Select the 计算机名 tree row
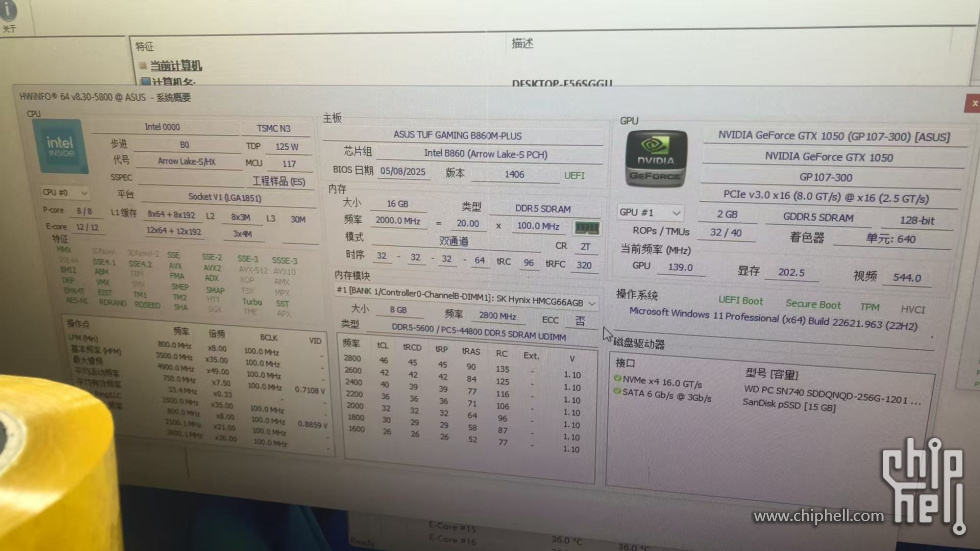980x551 pixels. tap(173, 81)
